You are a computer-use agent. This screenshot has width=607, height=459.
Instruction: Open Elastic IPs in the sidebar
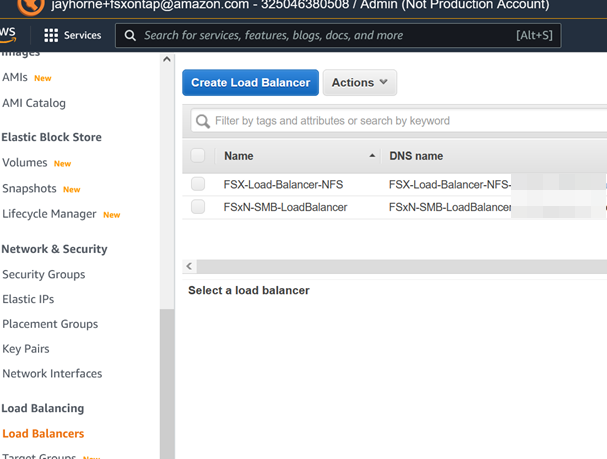pos(28,299)
